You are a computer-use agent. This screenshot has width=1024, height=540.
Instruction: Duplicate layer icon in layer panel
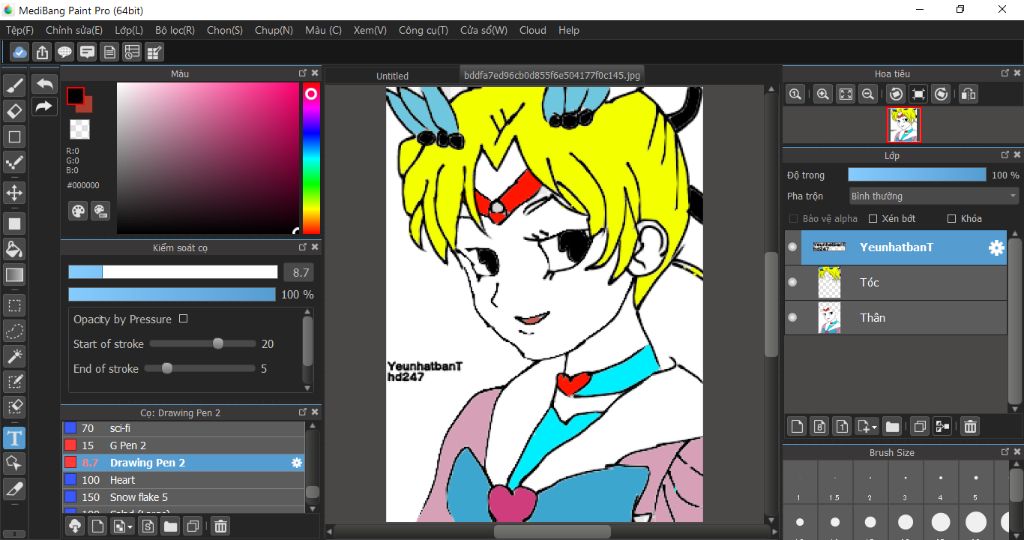920,426
